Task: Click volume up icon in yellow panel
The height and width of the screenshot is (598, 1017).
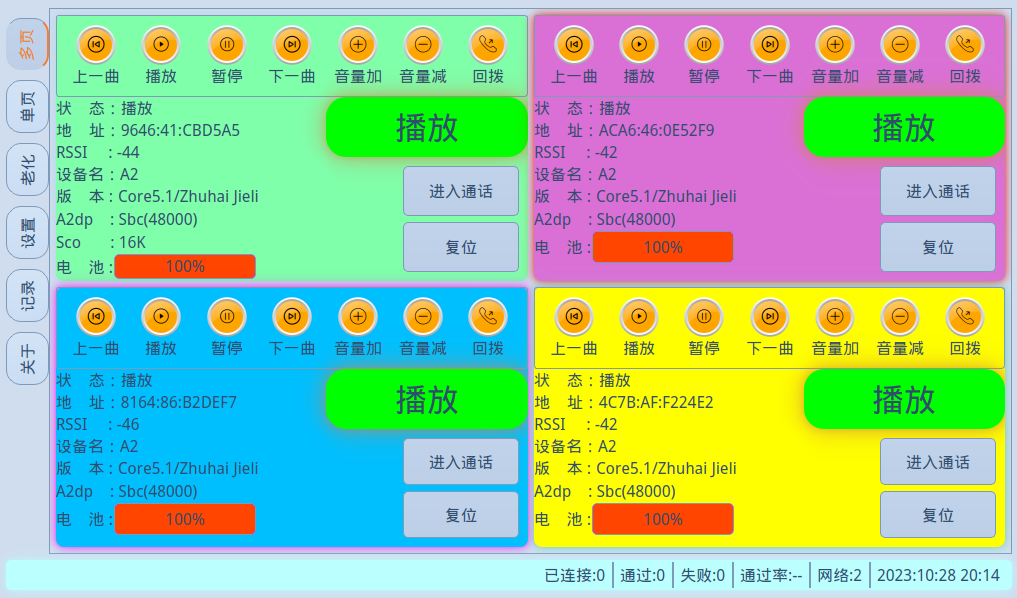Action: coord(835,317)
